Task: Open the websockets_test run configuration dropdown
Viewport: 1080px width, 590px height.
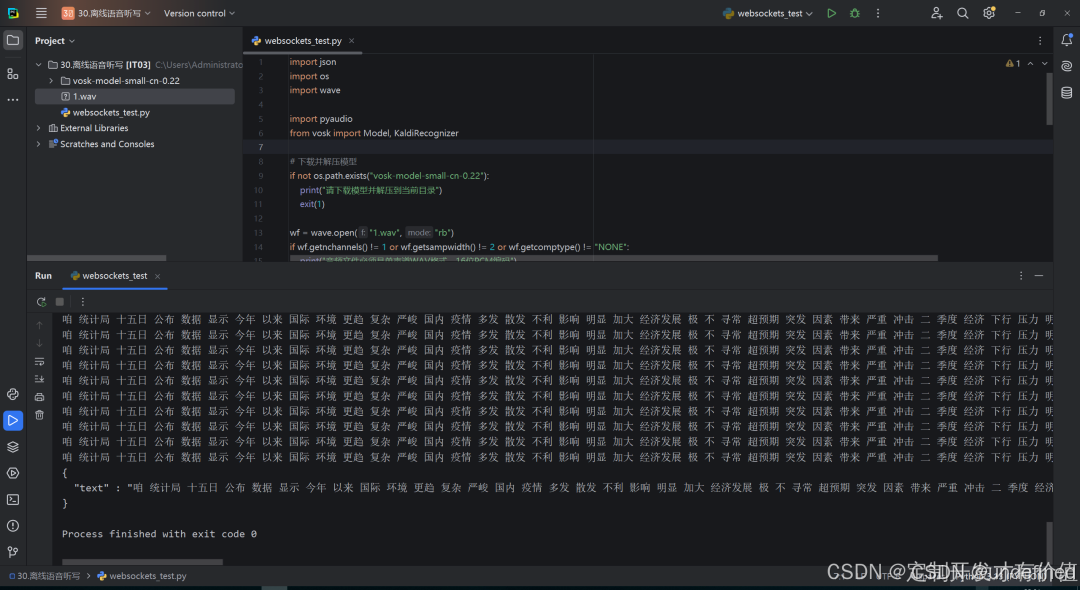Action: click(x=768, y=13)
